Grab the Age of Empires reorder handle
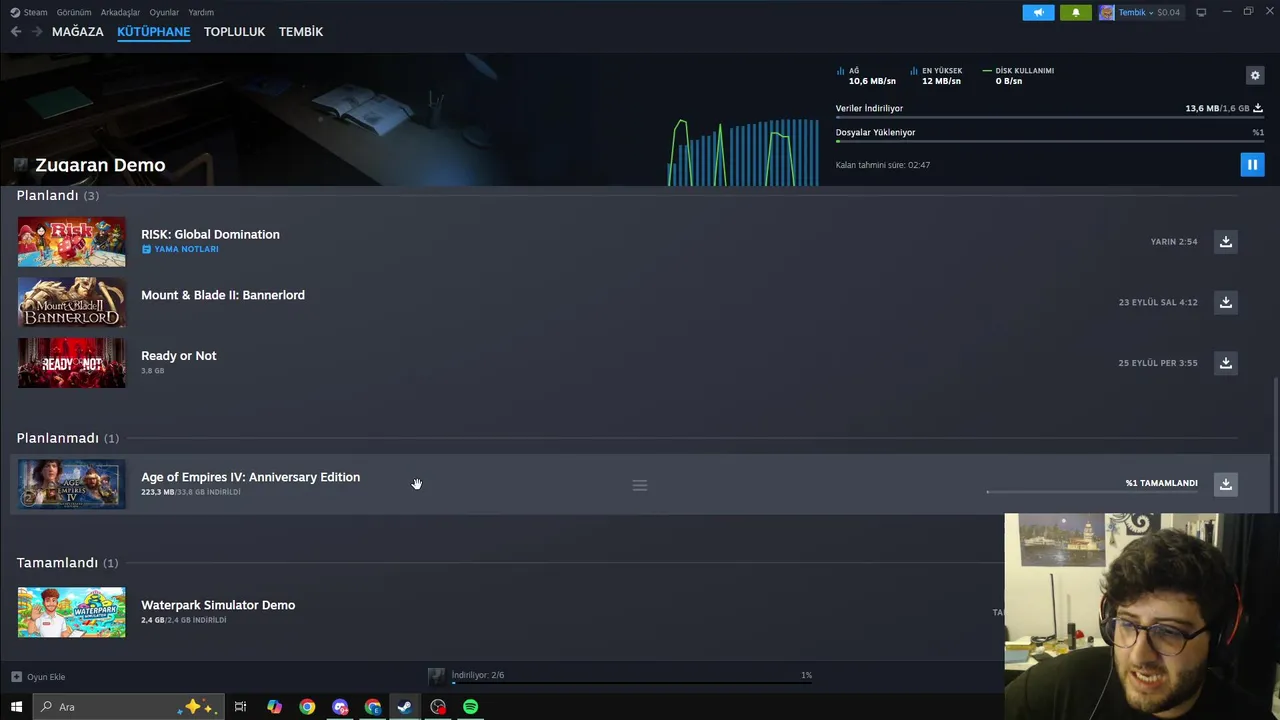 (640, 485)
